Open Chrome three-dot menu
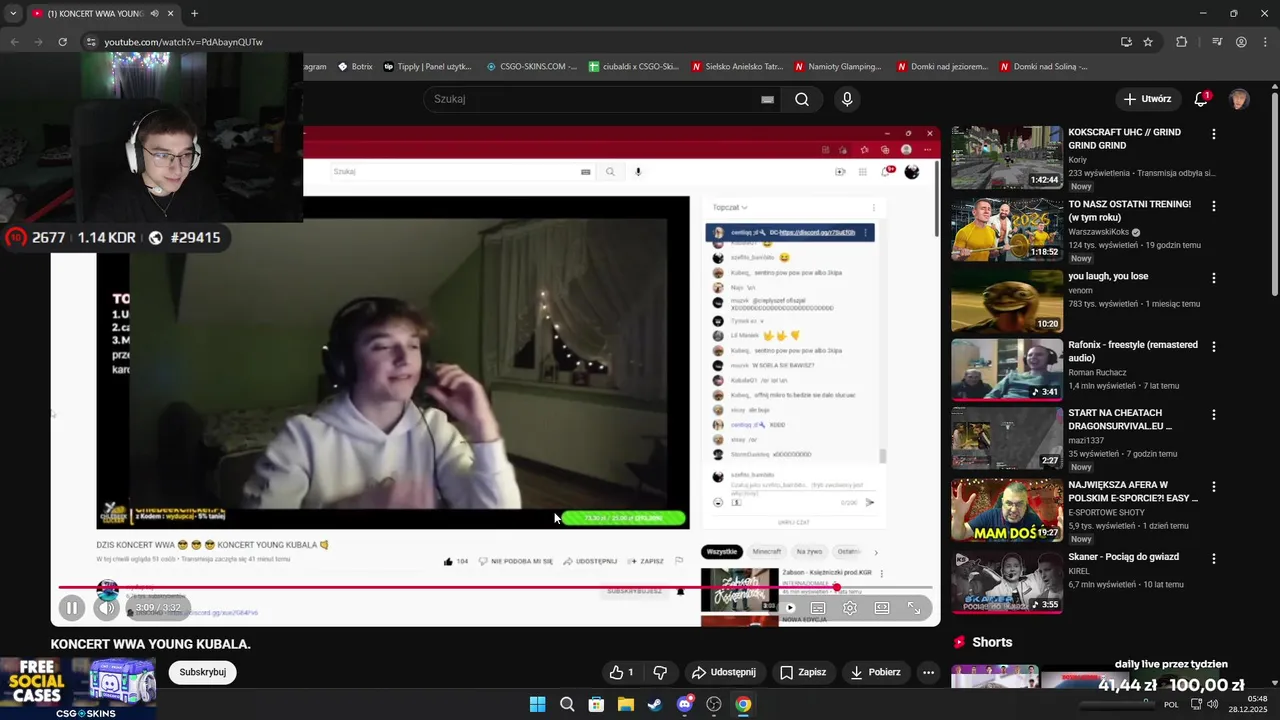 pyautogui.click(x=1265, y=42)
